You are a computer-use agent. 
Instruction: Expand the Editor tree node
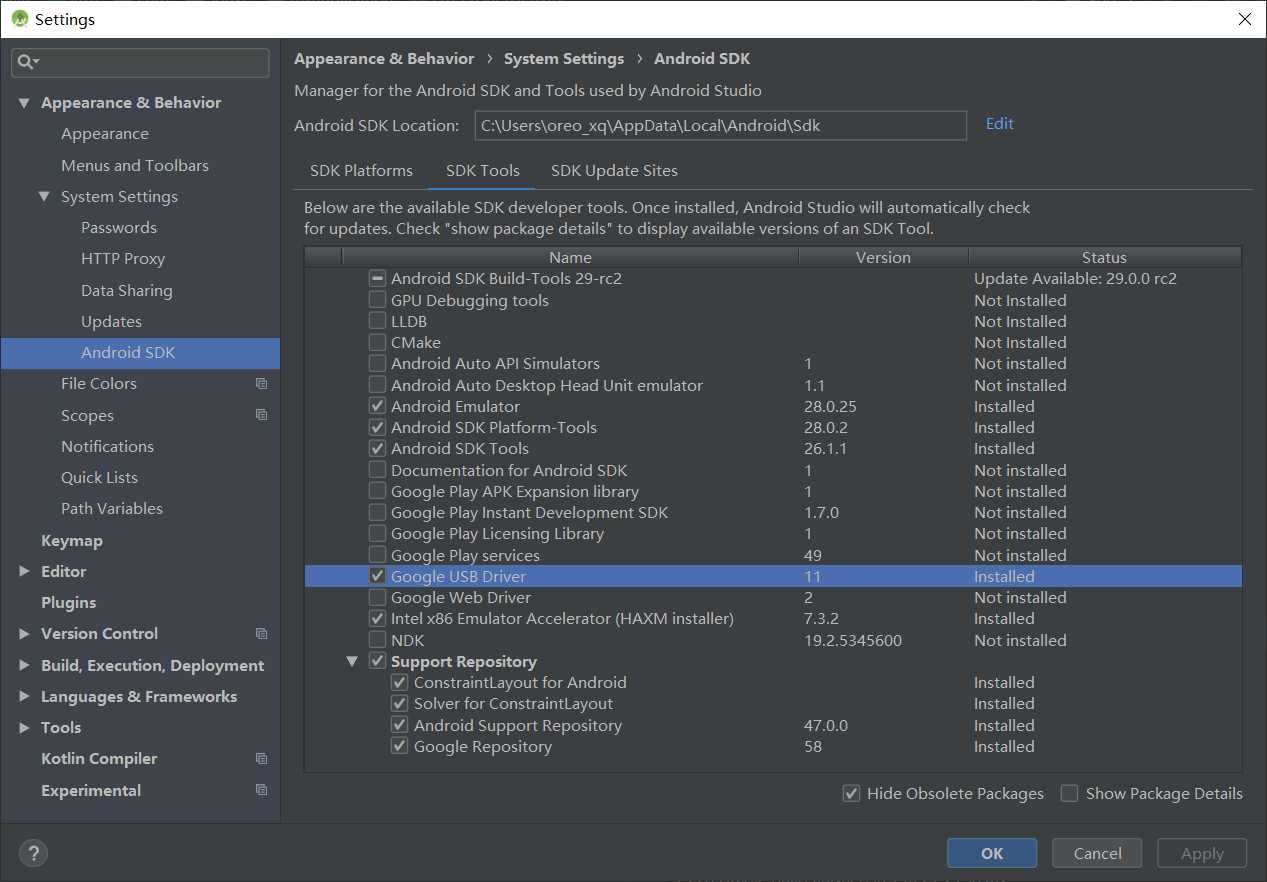[24, 572]
